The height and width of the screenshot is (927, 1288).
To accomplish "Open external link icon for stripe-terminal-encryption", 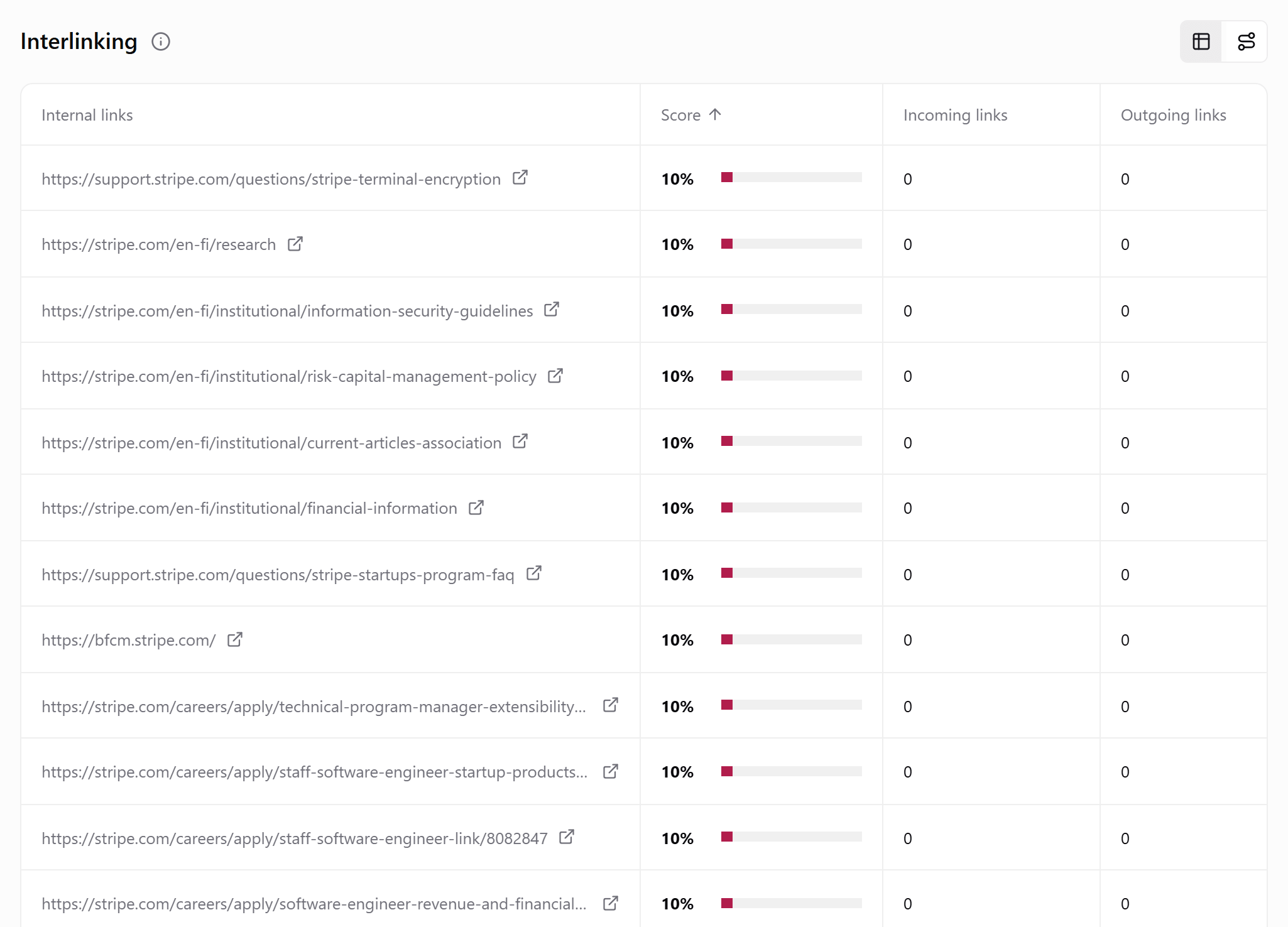I will pyautogui.click(x=520, y=178).
